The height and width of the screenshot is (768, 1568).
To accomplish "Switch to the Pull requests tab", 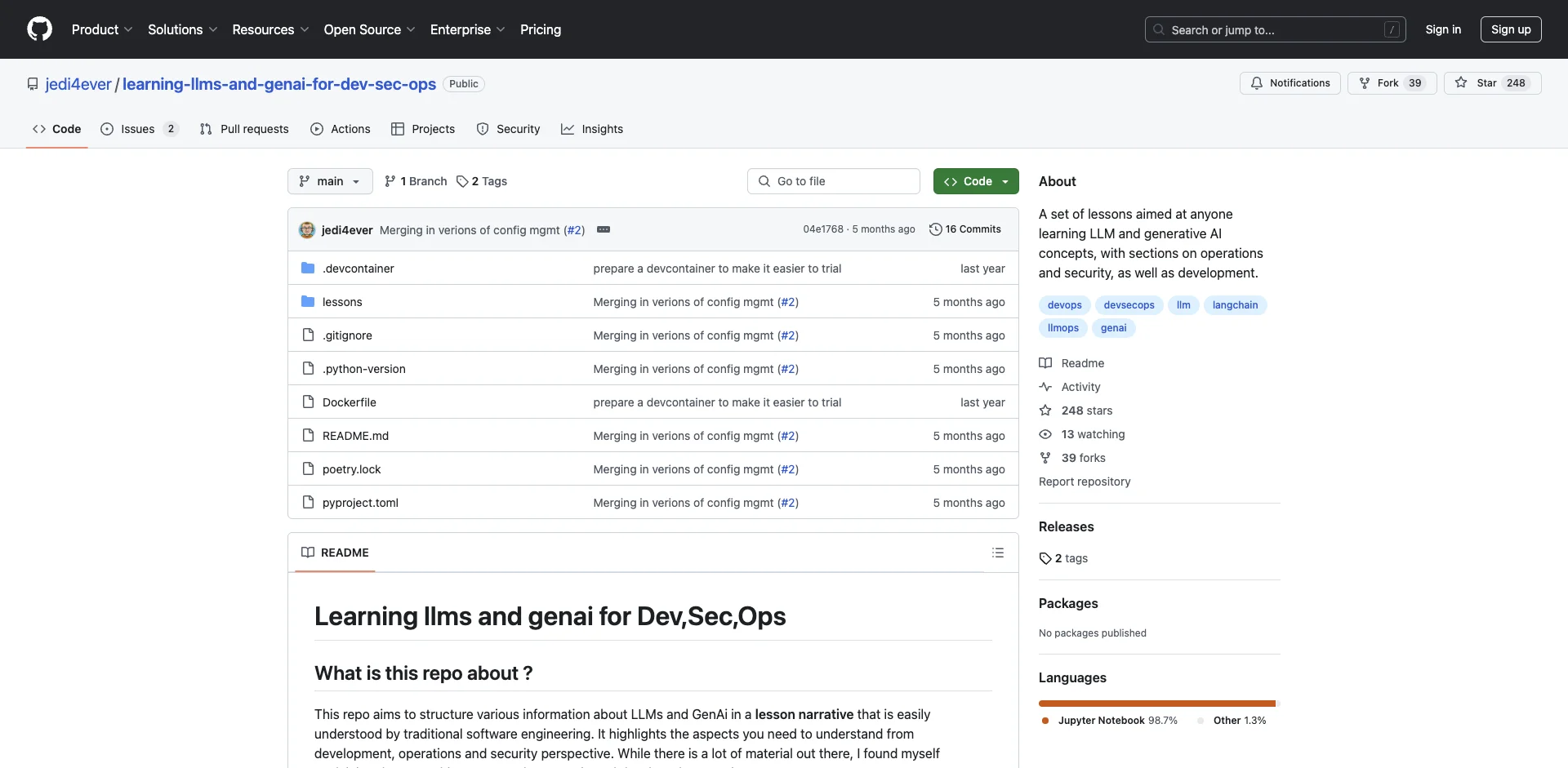I will [x=244, y=129].
